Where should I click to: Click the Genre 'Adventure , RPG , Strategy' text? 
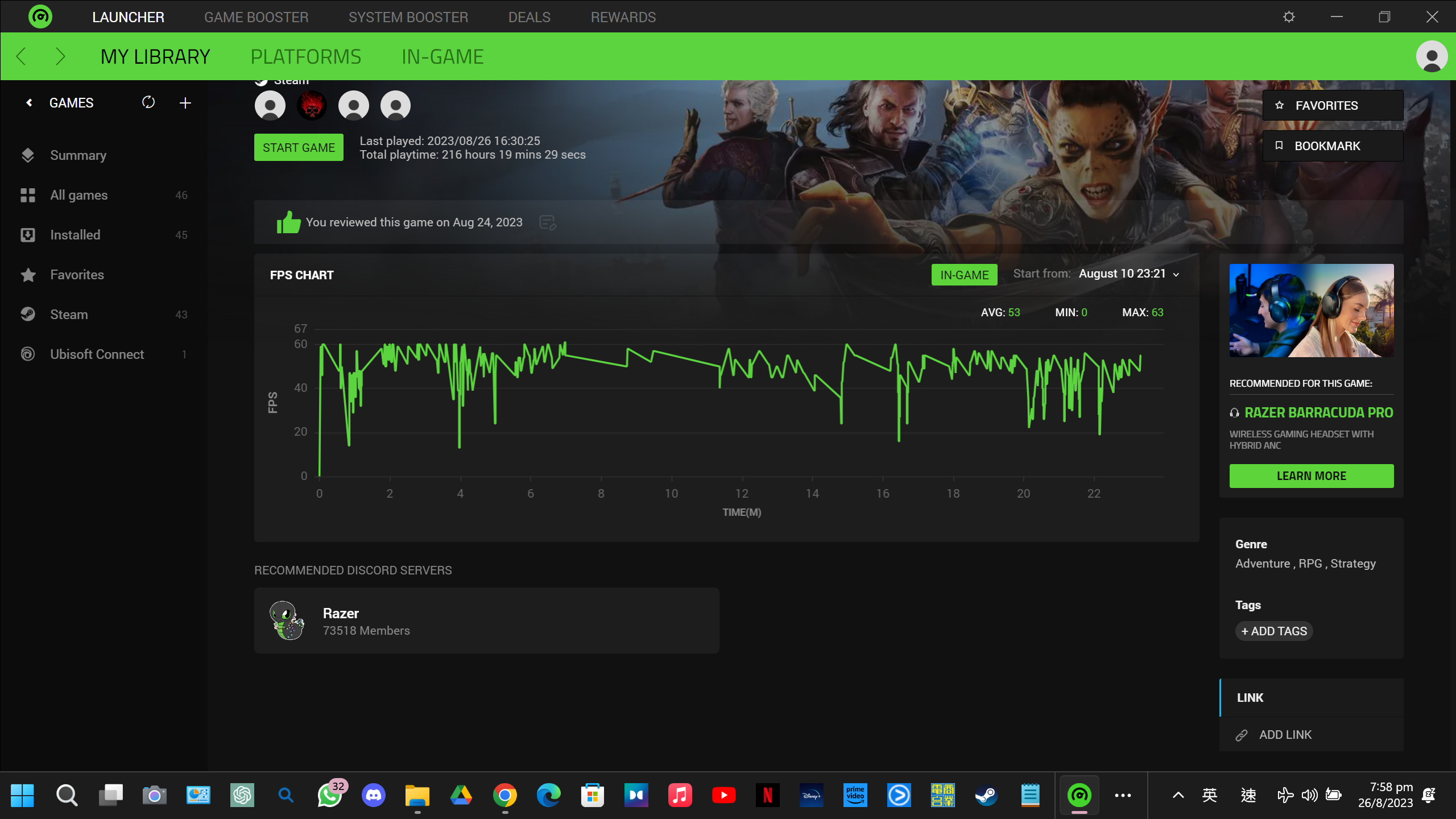tap(1305, 564)
